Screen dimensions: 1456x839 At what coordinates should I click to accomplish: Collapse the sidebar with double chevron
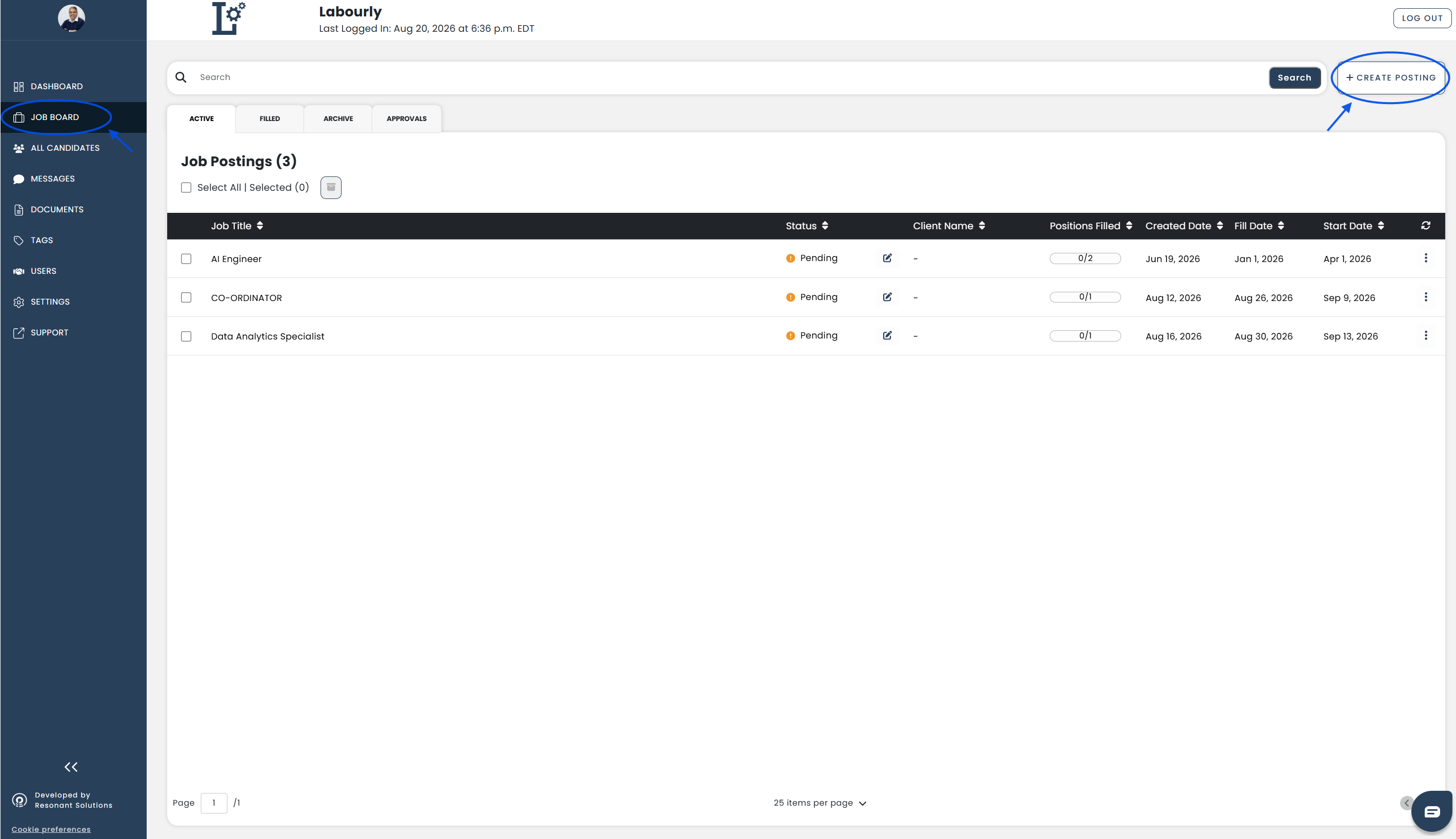coord(71,767)
